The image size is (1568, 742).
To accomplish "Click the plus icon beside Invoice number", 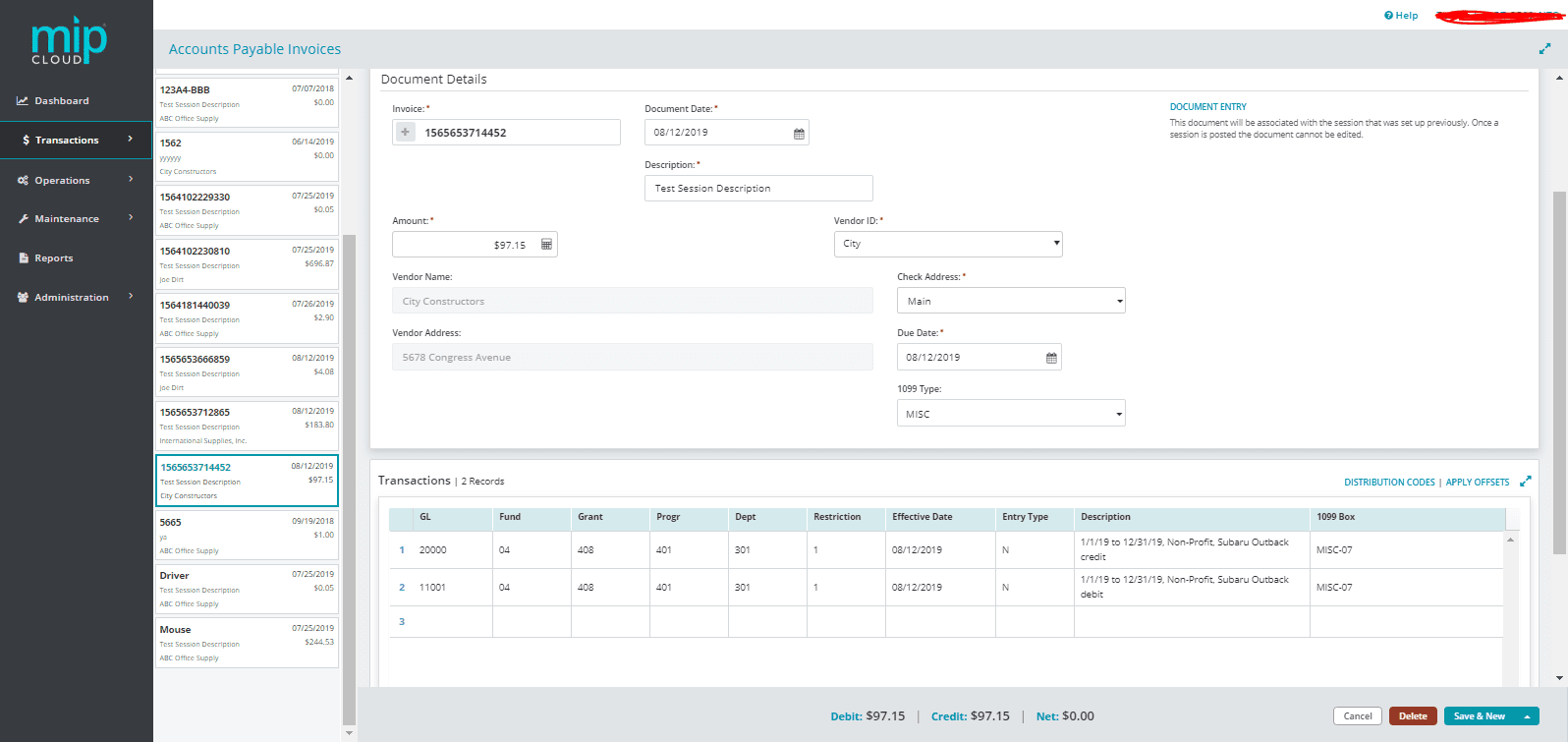I will [x=405, y=132].
